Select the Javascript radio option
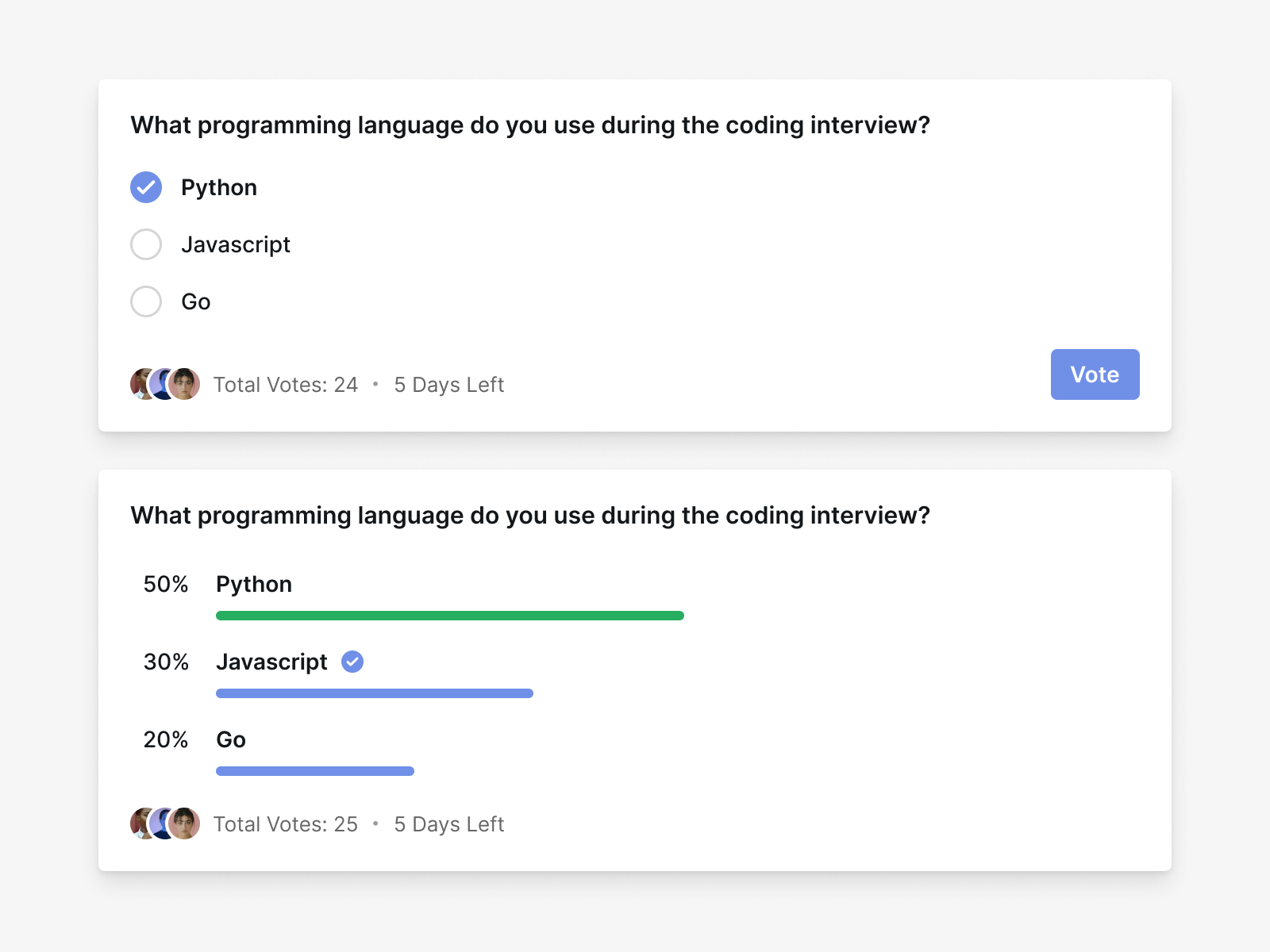This screenshot has width=1270, height=952. pos(146,244)
